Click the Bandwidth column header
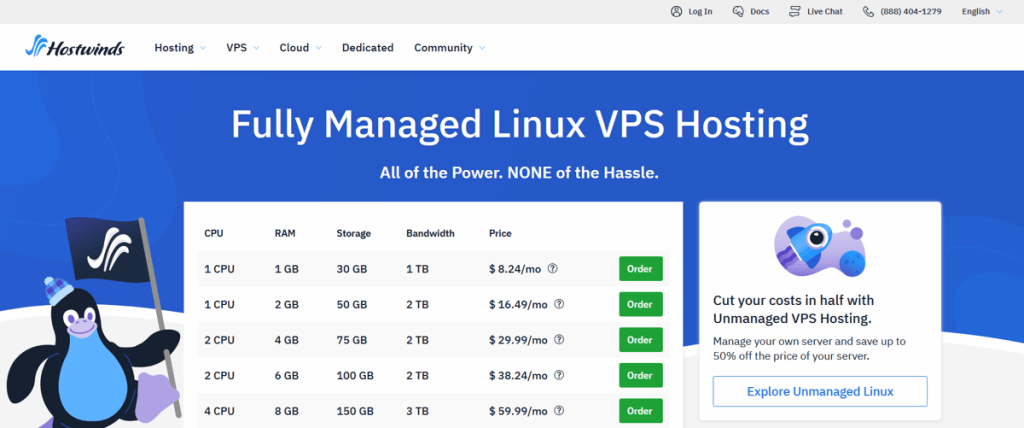 [x=430, y=233]
